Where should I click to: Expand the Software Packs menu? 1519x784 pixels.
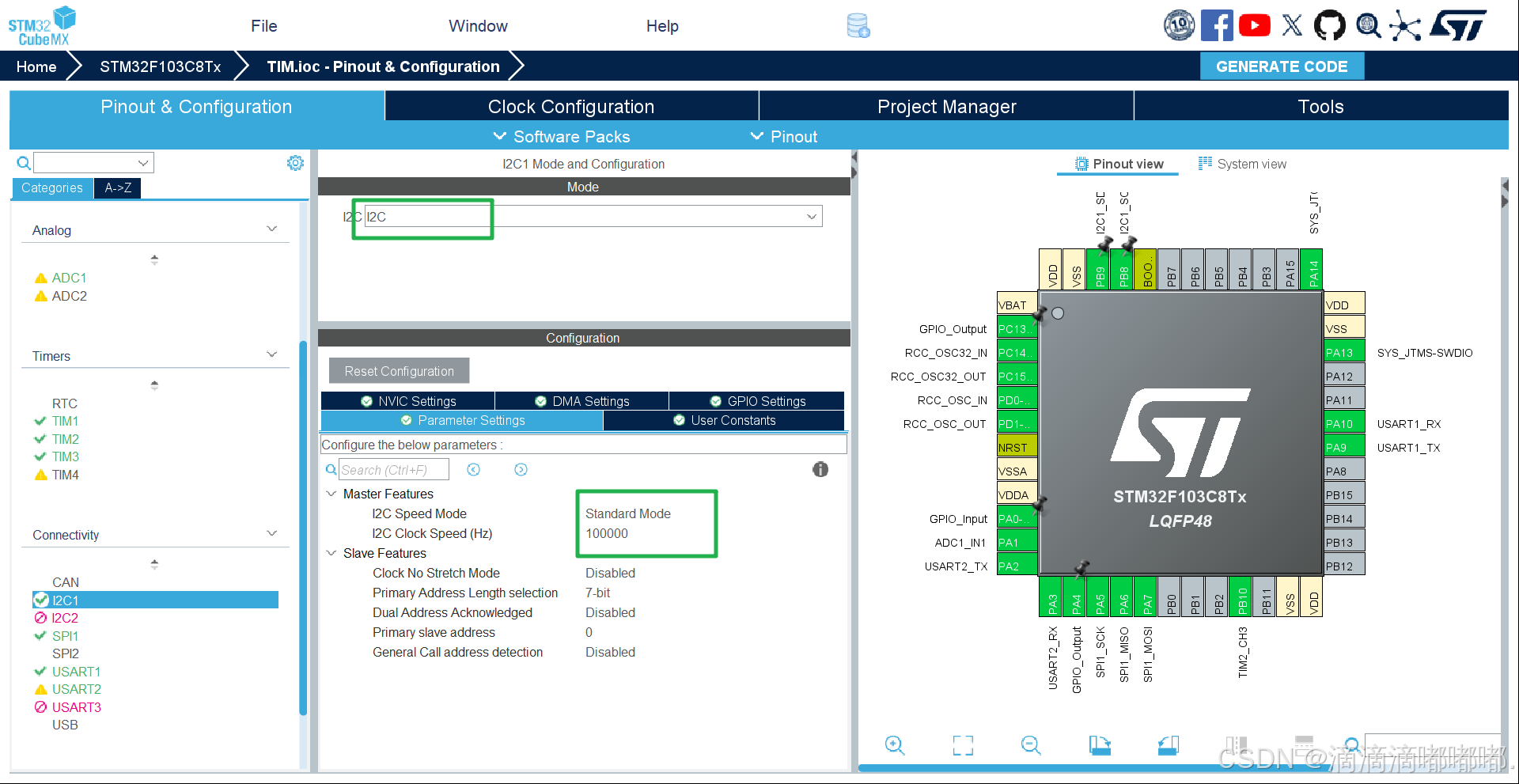[x=562, y=136]
